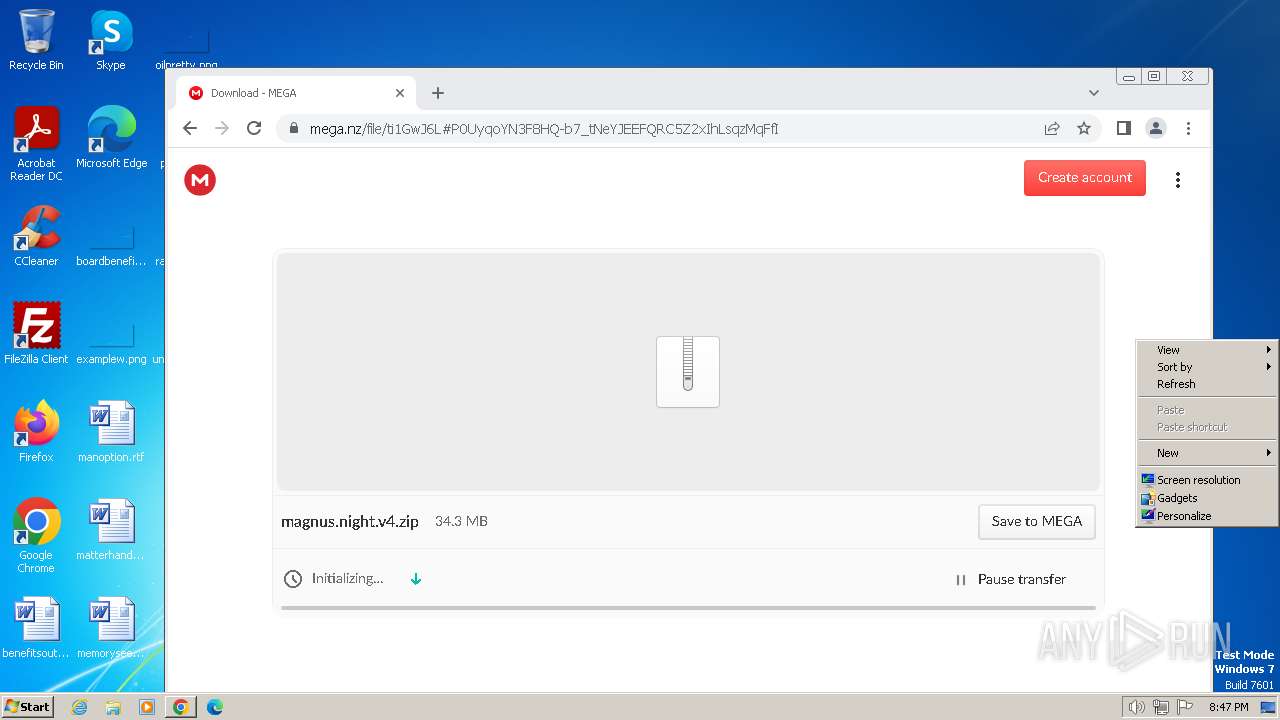Viewport: 1280px width, 720px height.
Task: Select manoption.rtf desktop file
Action: pos(111,431)
